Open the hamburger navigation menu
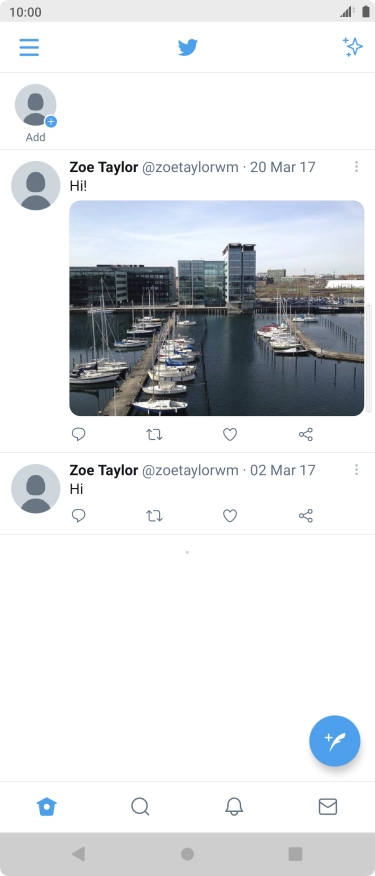This screenshot has width=375, height=876. pyautogui.click(x=29, y=47)
